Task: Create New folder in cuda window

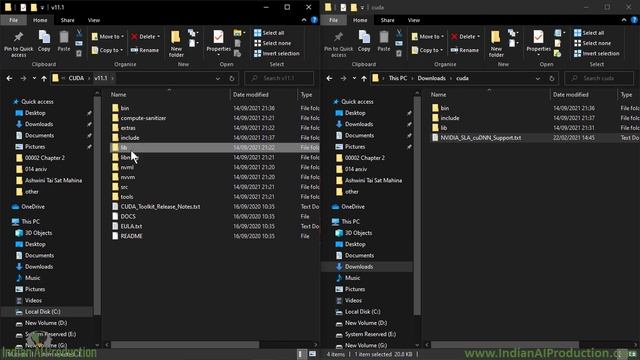Action: 496,44
